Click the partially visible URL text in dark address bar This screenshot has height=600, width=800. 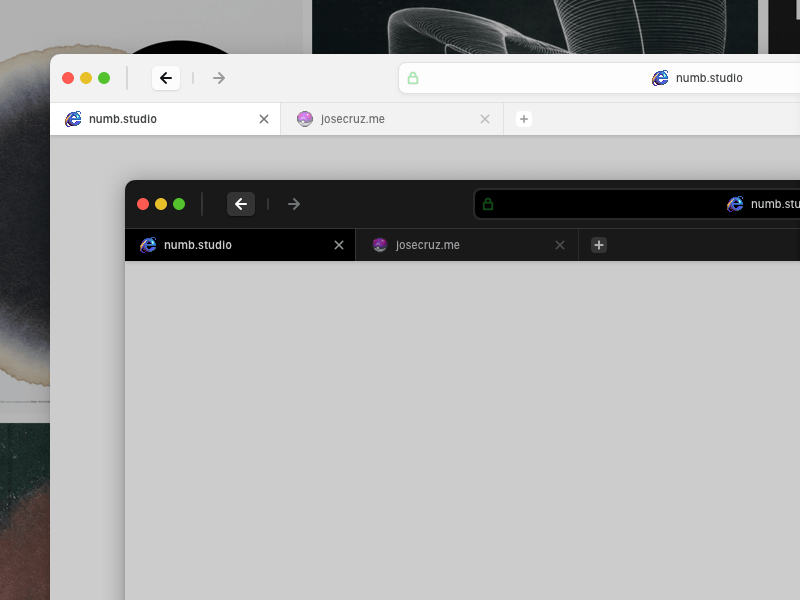(775, 204)
